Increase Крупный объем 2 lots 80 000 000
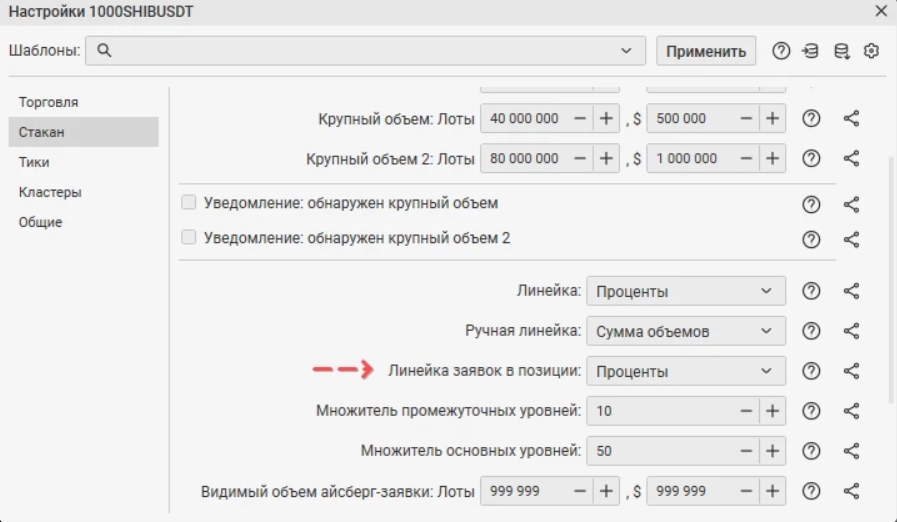The image size is (897, 522). pos(606,159)
